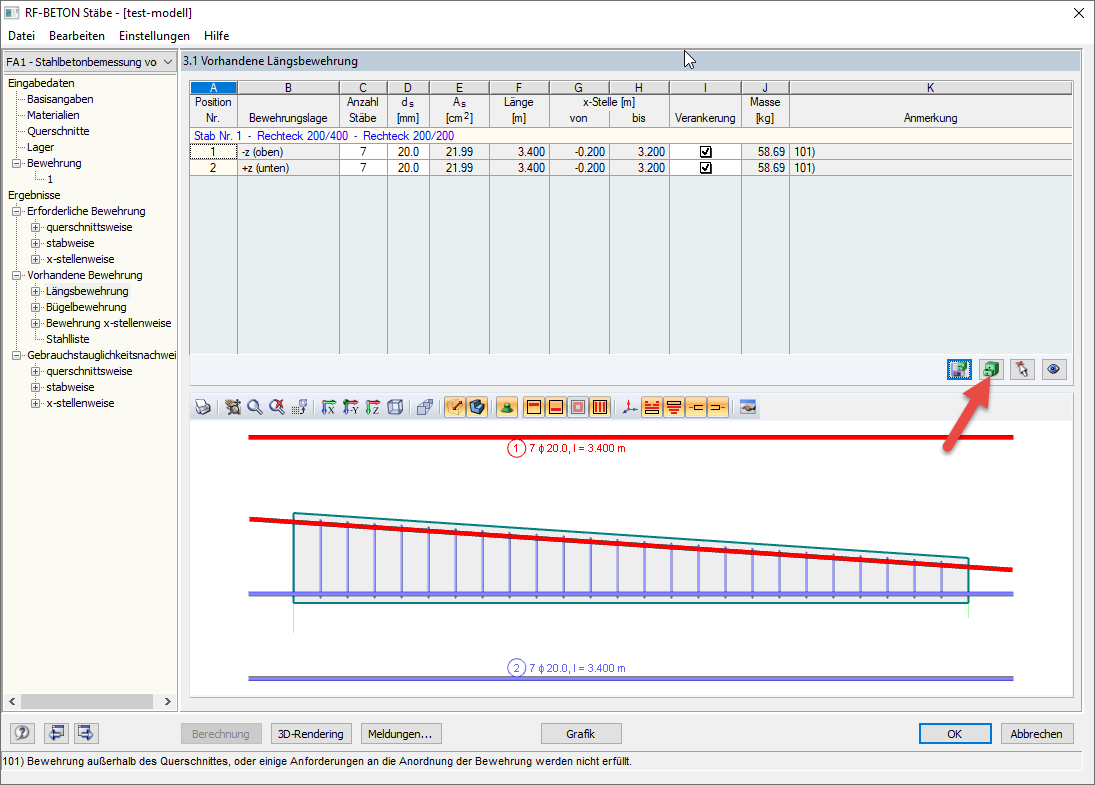The height and width of the screenshot is (785, 1095).
Task: Show view in Z direction
Action: pyautogui.click(x=373, y=407)
